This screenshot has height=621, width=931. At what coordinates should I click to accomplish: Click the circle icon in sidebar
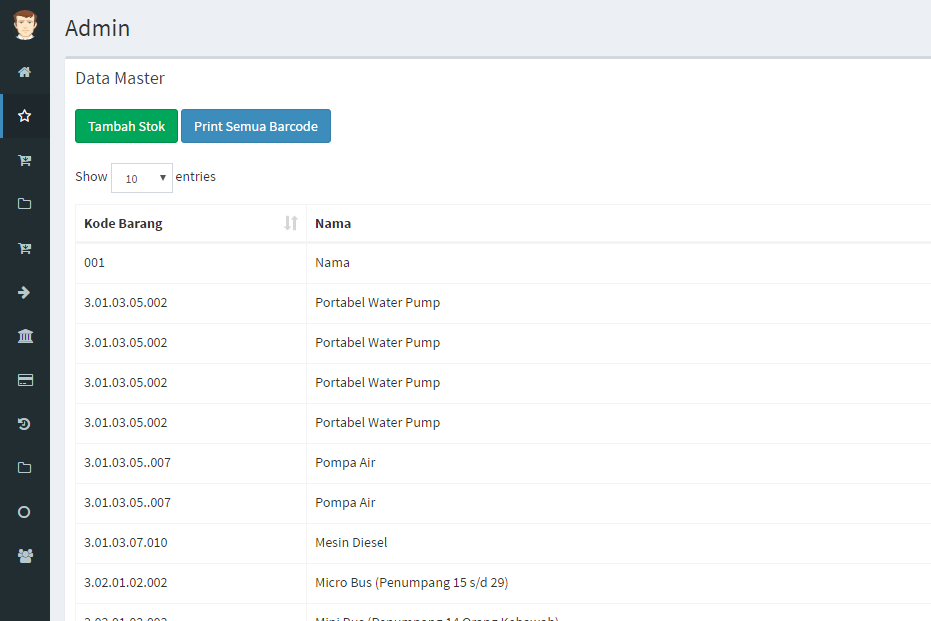pyautogui.click(x=24, y=512)
